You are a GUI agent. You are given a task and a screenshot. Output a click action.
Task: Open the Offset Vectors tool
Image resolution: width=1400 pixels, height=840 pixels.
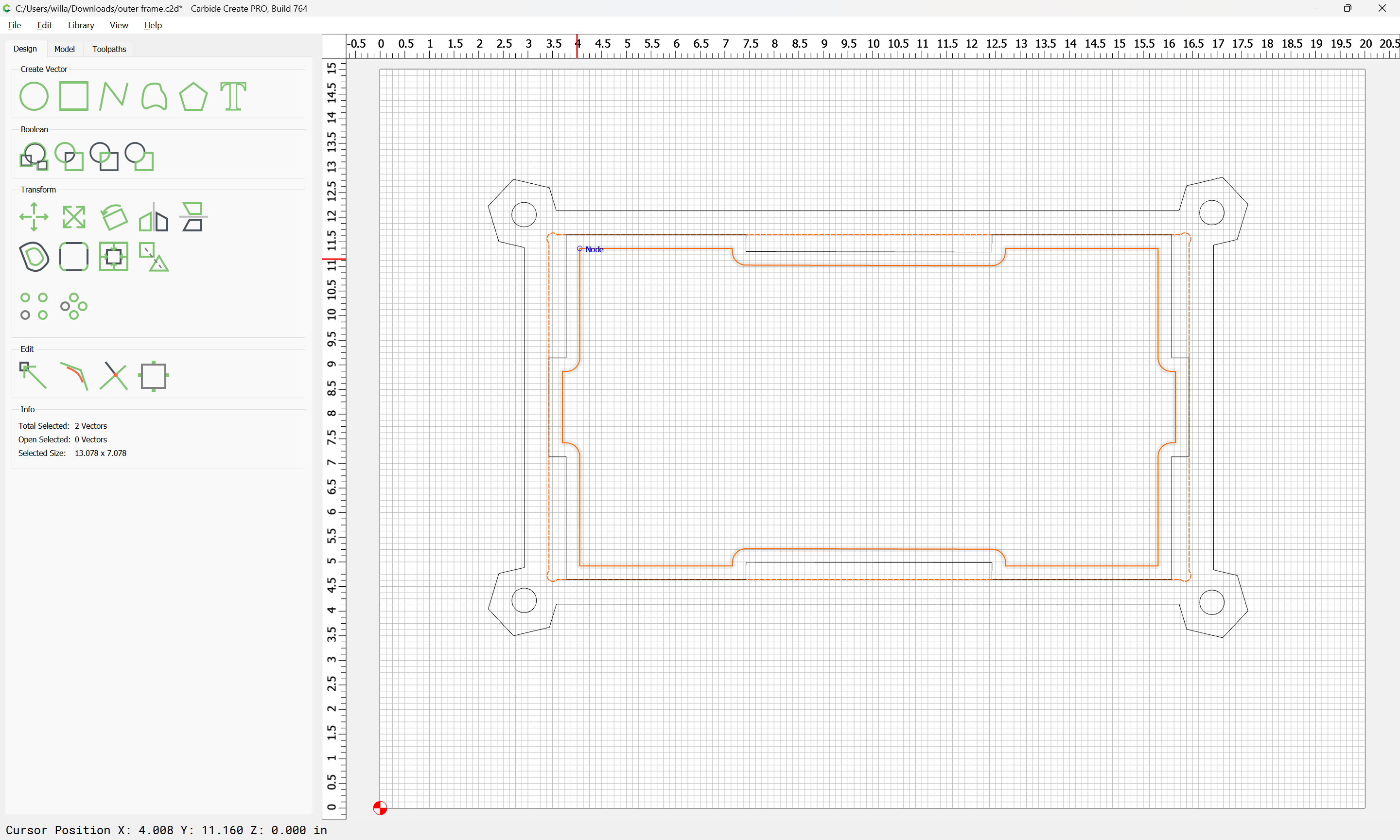[x=34, y=257]
